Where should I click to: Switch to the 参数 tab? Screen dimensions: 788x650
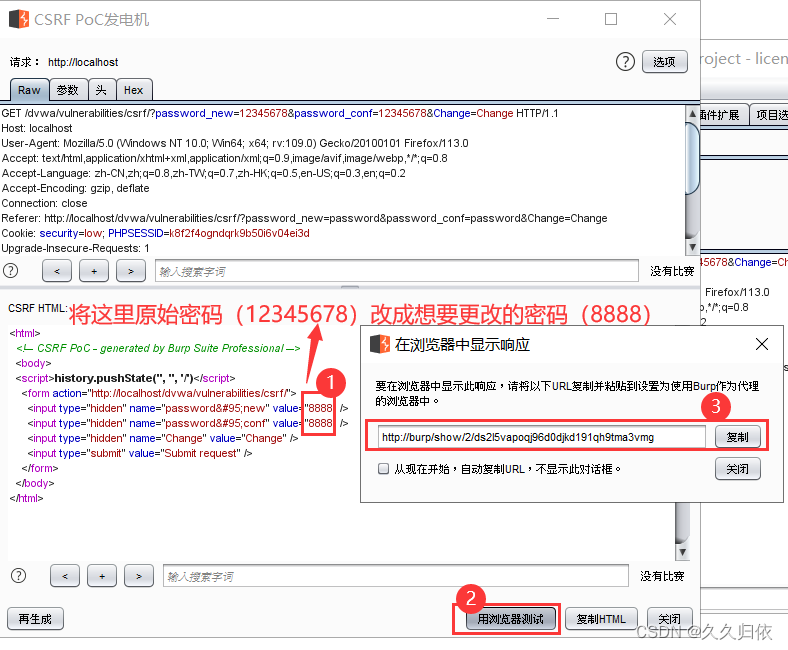pyautogui.click(x=67, y=90)
